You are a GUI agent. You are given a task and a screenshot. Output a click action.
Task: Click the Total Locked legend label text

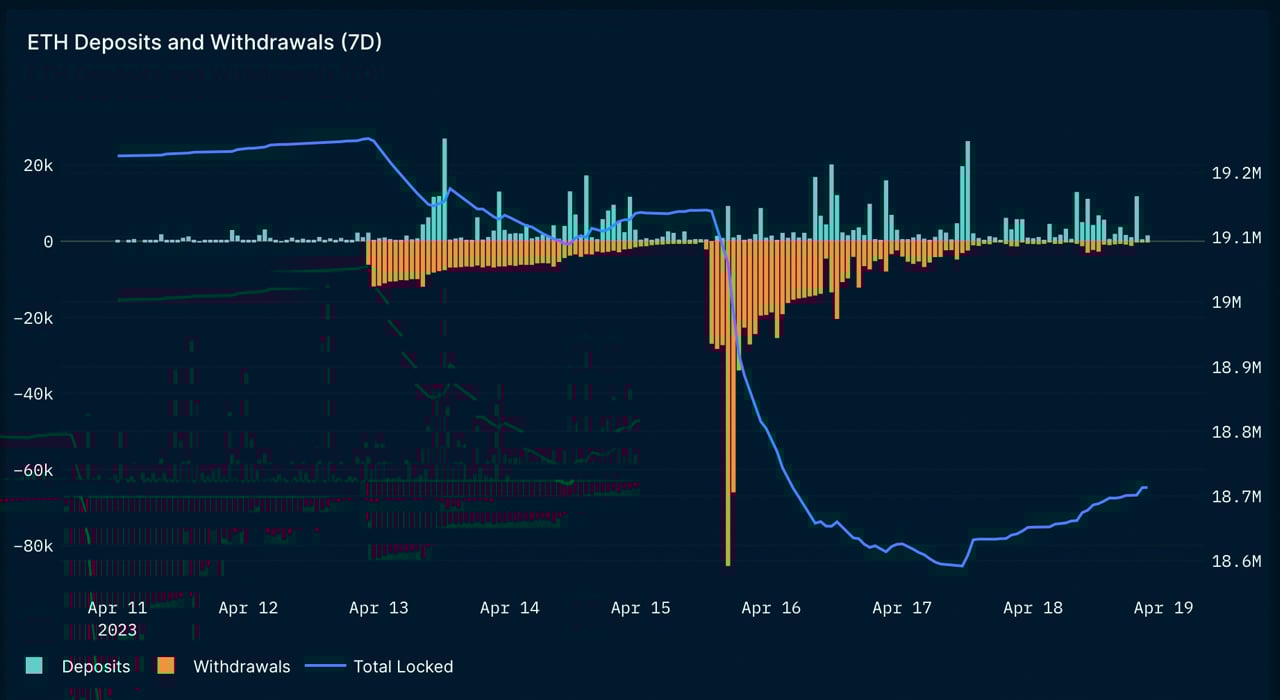[x=402, y=666]
